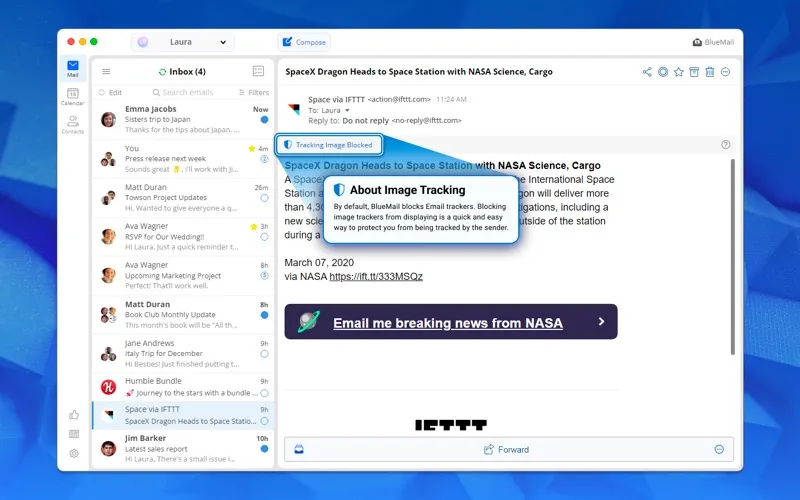
Task: Open Jane Andrews Italy Trip email
Action: point(183,353)
